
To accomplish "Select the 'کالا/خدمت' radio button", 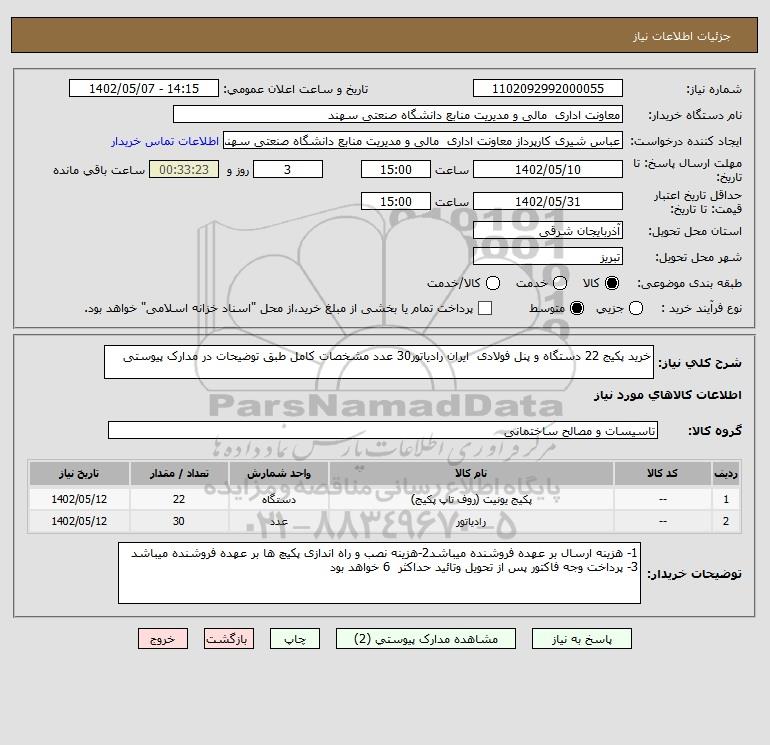I will click(493, 283).
